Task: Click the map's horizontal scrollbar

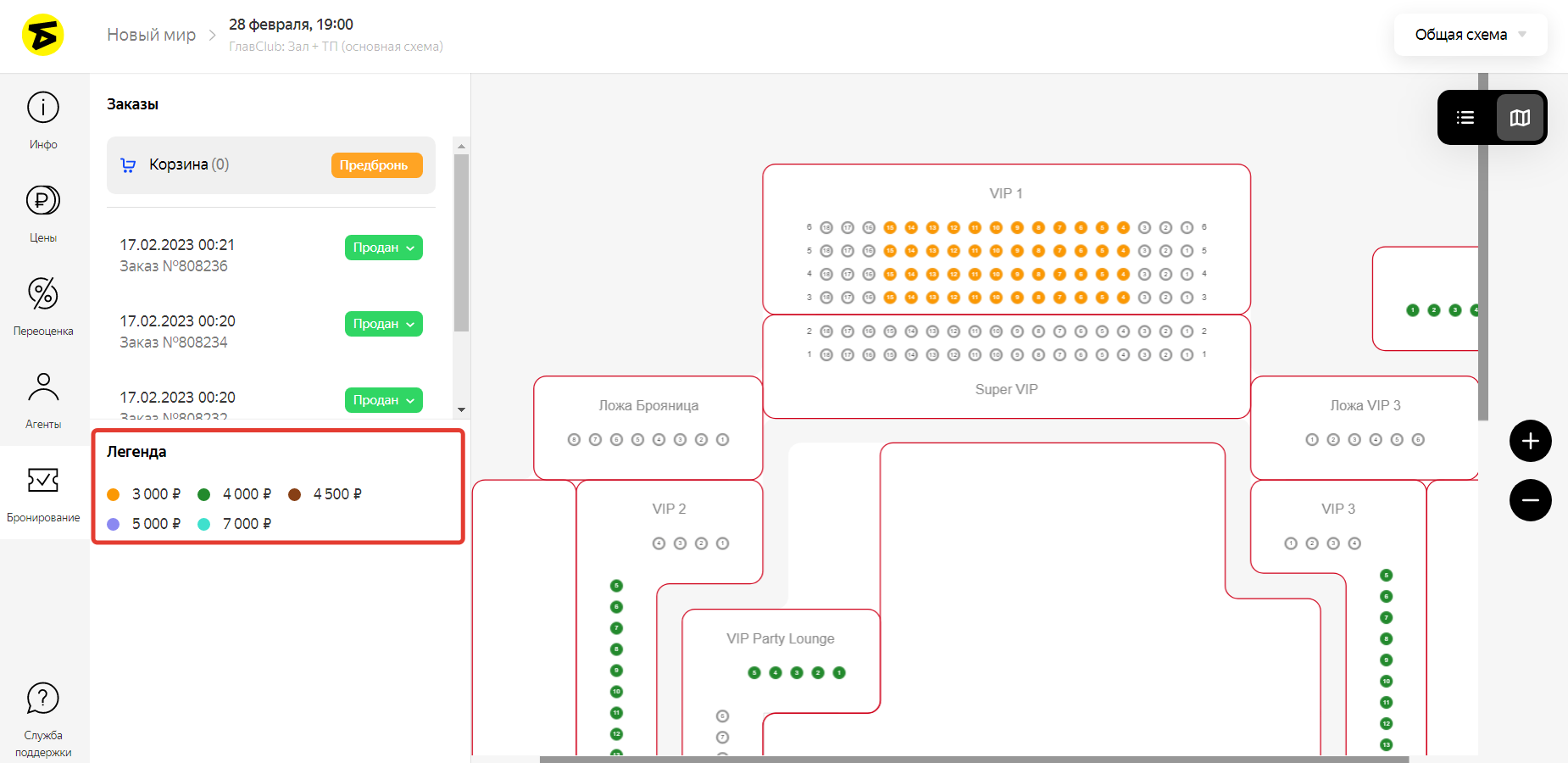Action: [974, 759]
